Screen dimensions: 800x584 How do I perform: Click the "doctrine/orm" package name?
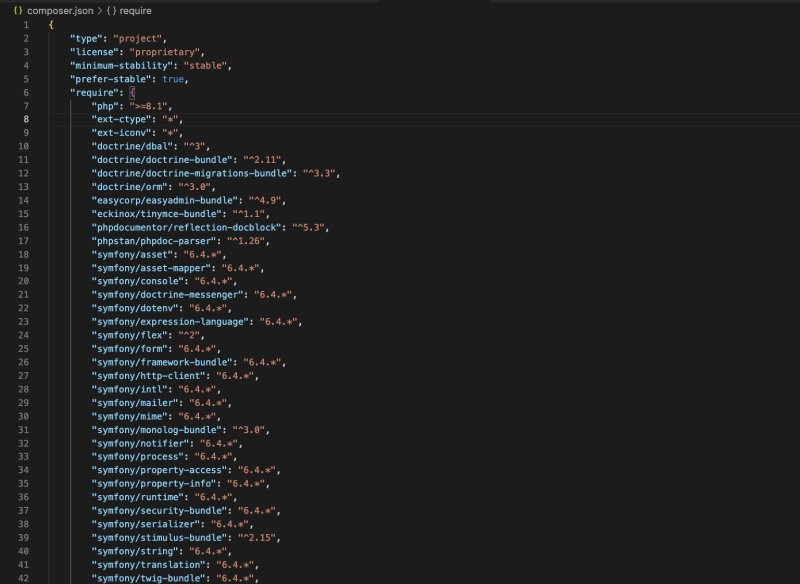click(x=129, y=187)
